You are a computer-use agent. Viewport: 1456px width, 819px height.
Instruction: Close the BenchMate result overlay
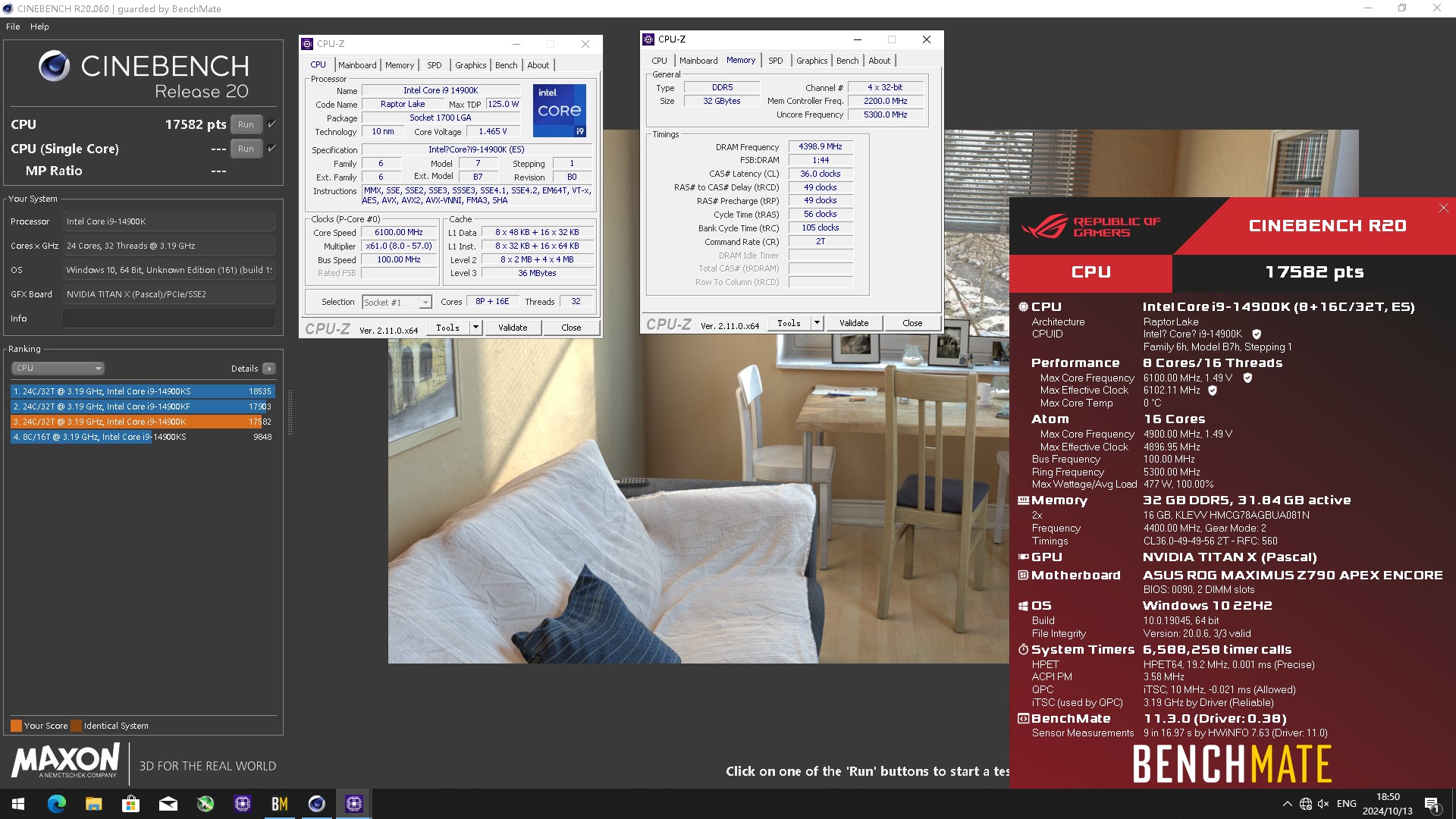point(1444,208)
